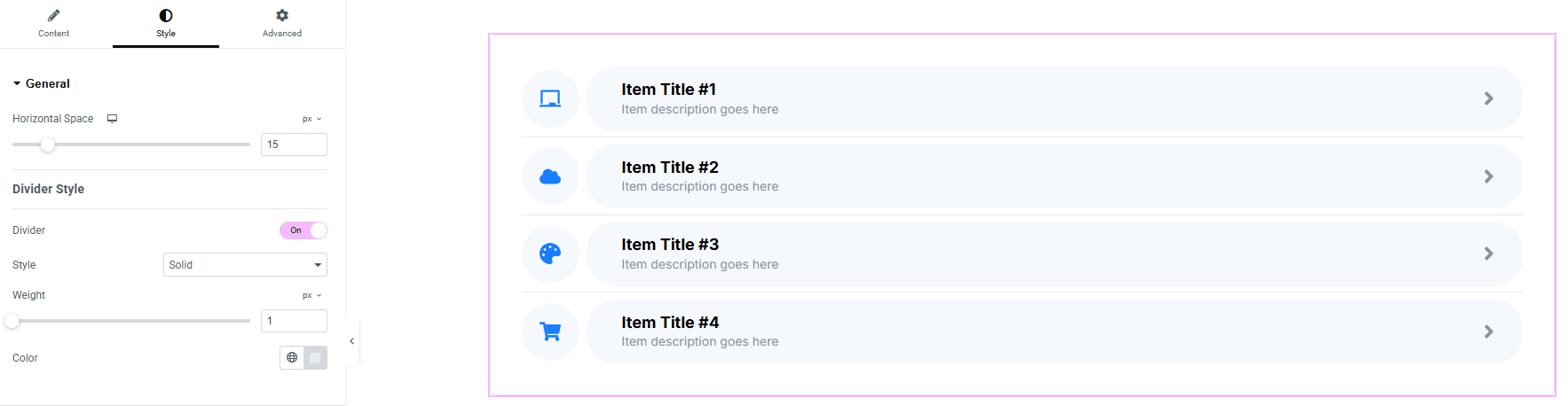Click the responsive device icon next to Horizontal Space
The width and height of the screenshot is (1568, 406).
113,119
